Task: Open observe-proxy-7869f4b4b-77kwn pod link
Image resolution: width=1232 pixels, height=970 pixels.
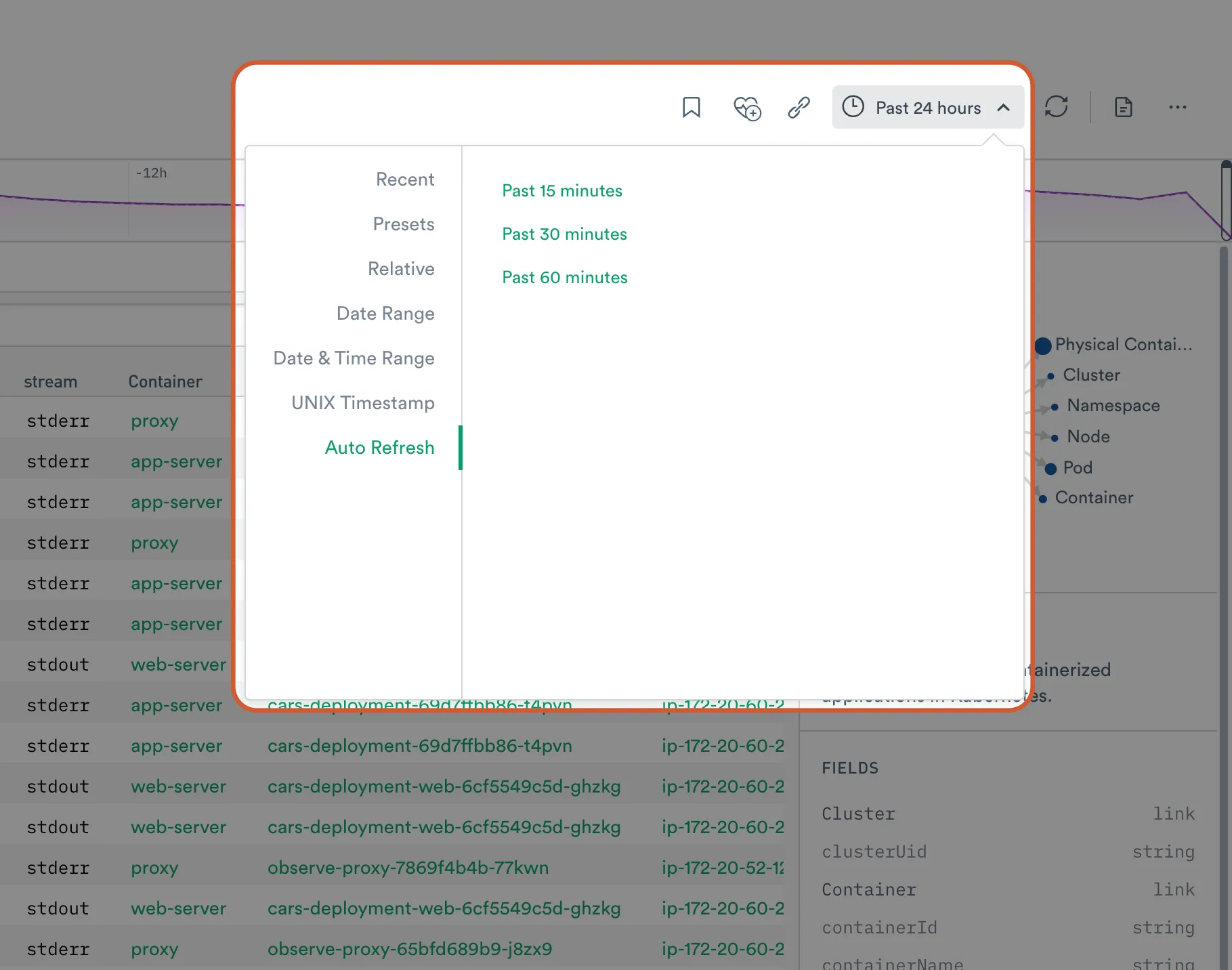Action: (x=408, y=868)
